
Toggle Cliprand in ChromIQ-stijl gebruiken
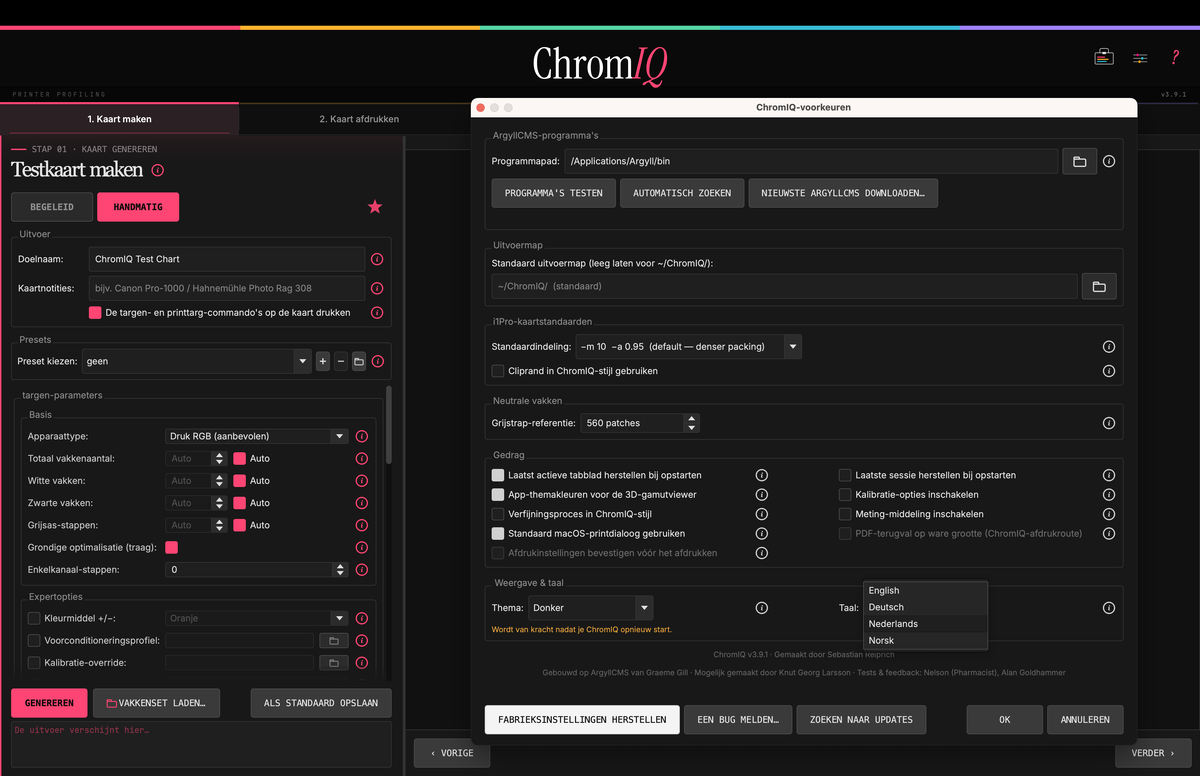point(498,371)
